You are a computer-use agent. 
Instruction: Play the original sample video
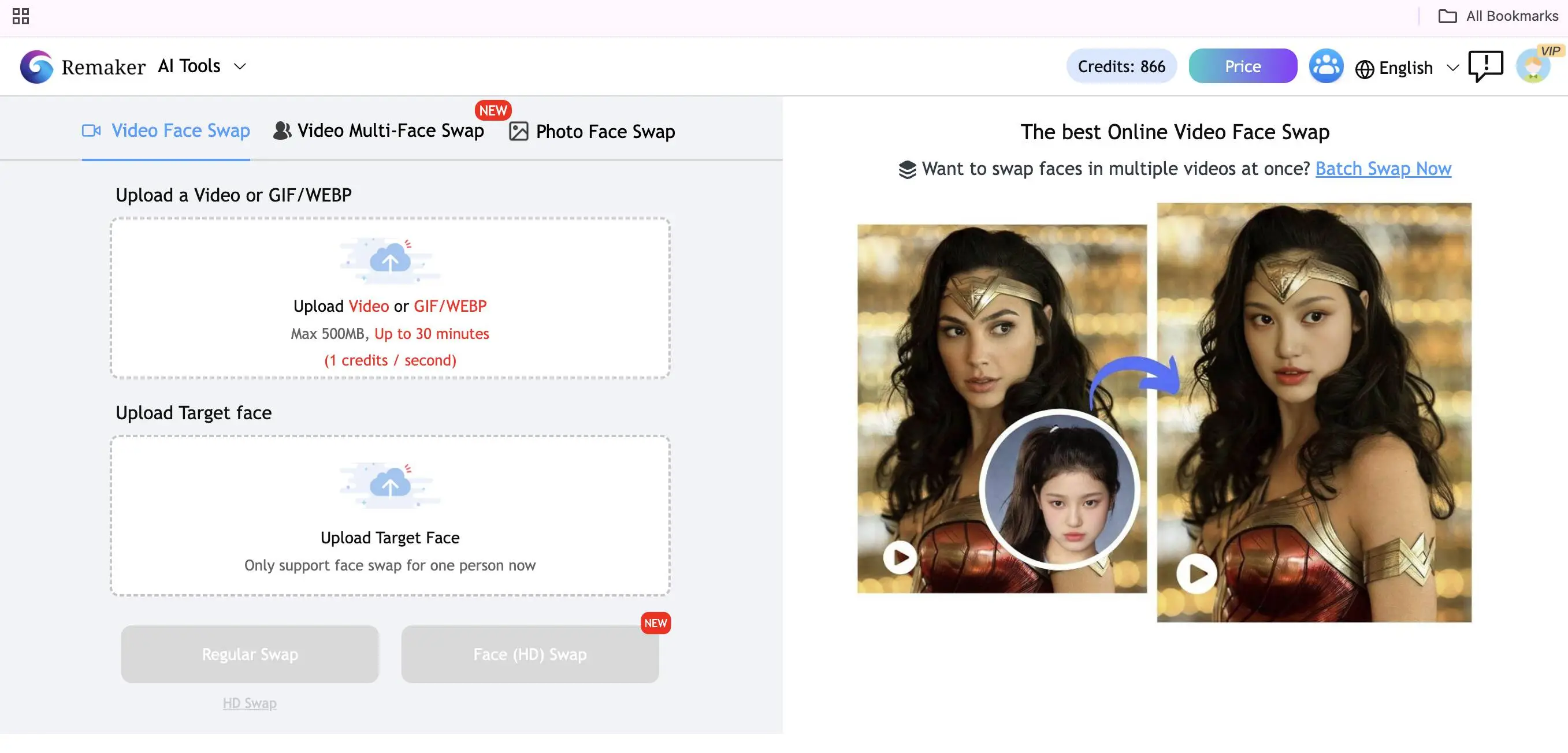click(900, 557)
